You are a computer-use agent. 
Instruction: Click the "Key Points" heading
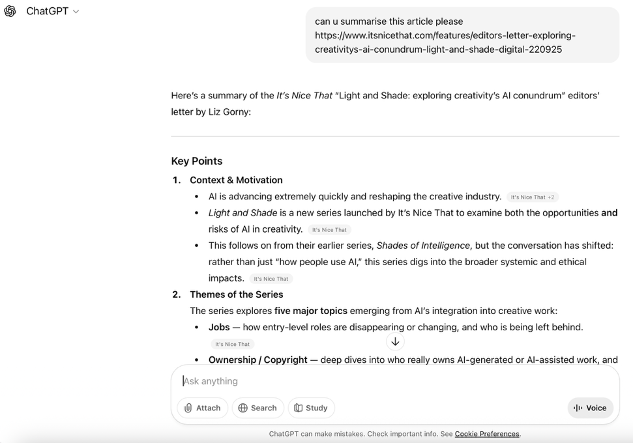197,161
